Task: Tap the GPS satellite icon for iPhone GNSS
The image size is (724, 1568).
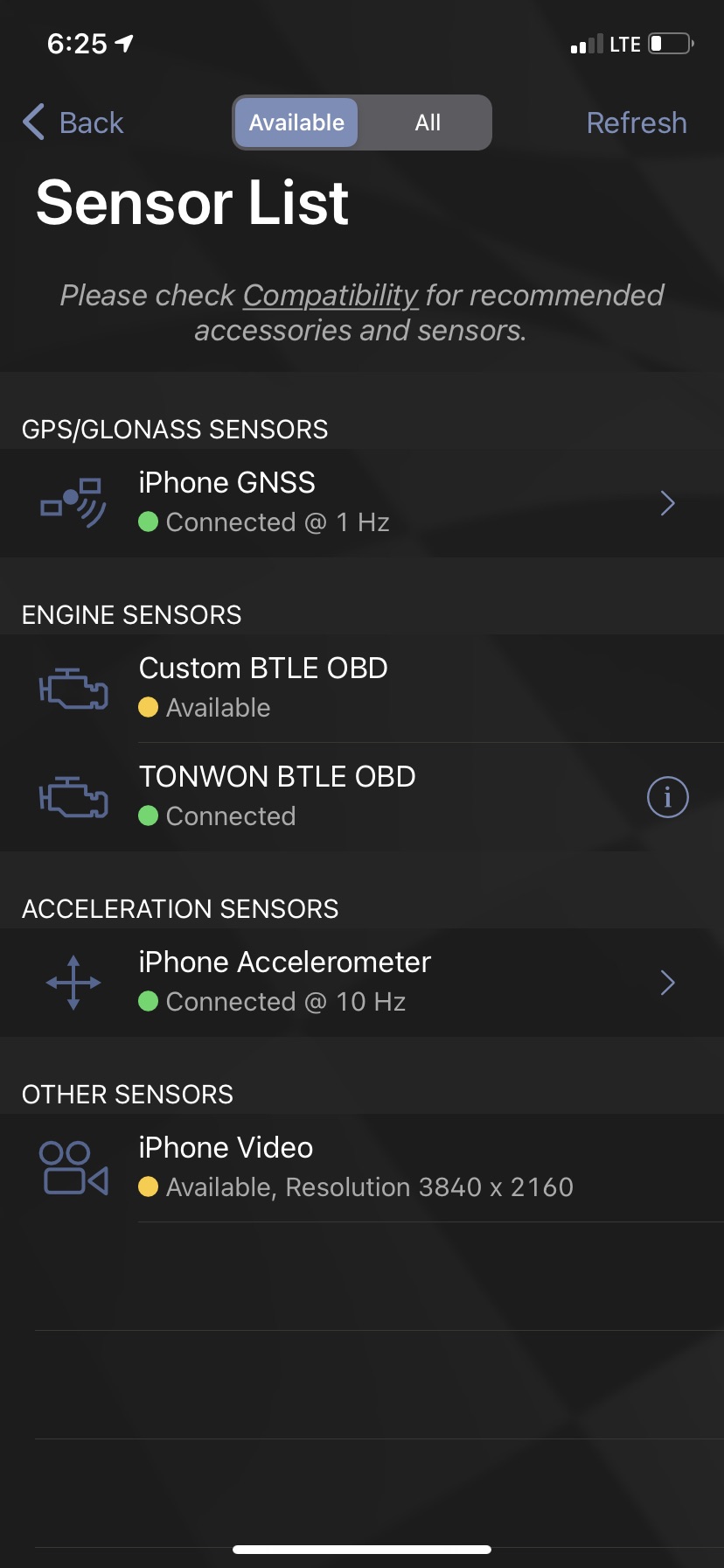Action: click(x=74, y=503)
